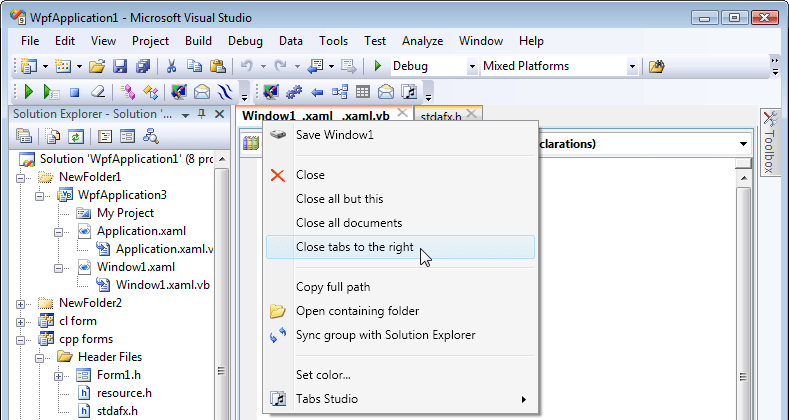The width and height of the screenshot is (789, 420).
Task: Open the Window menu
Action: pos(481,41)
